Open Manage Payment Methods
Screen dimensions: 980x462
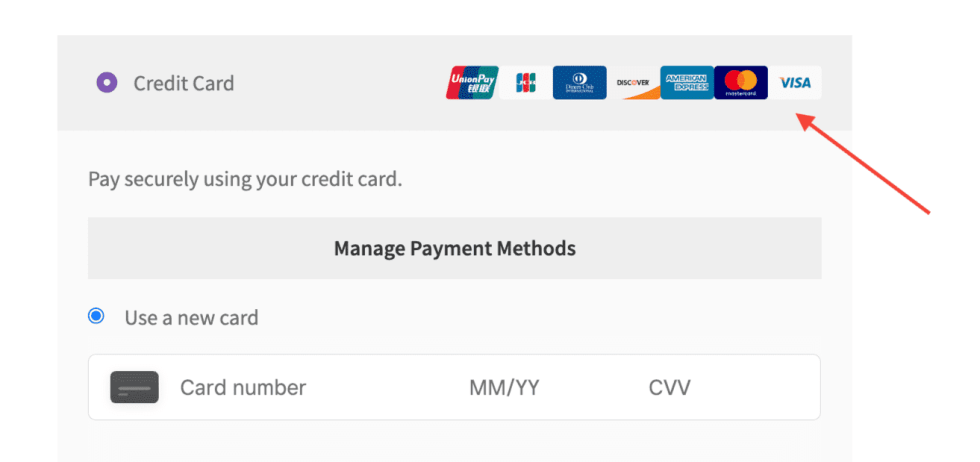point(455,248)
